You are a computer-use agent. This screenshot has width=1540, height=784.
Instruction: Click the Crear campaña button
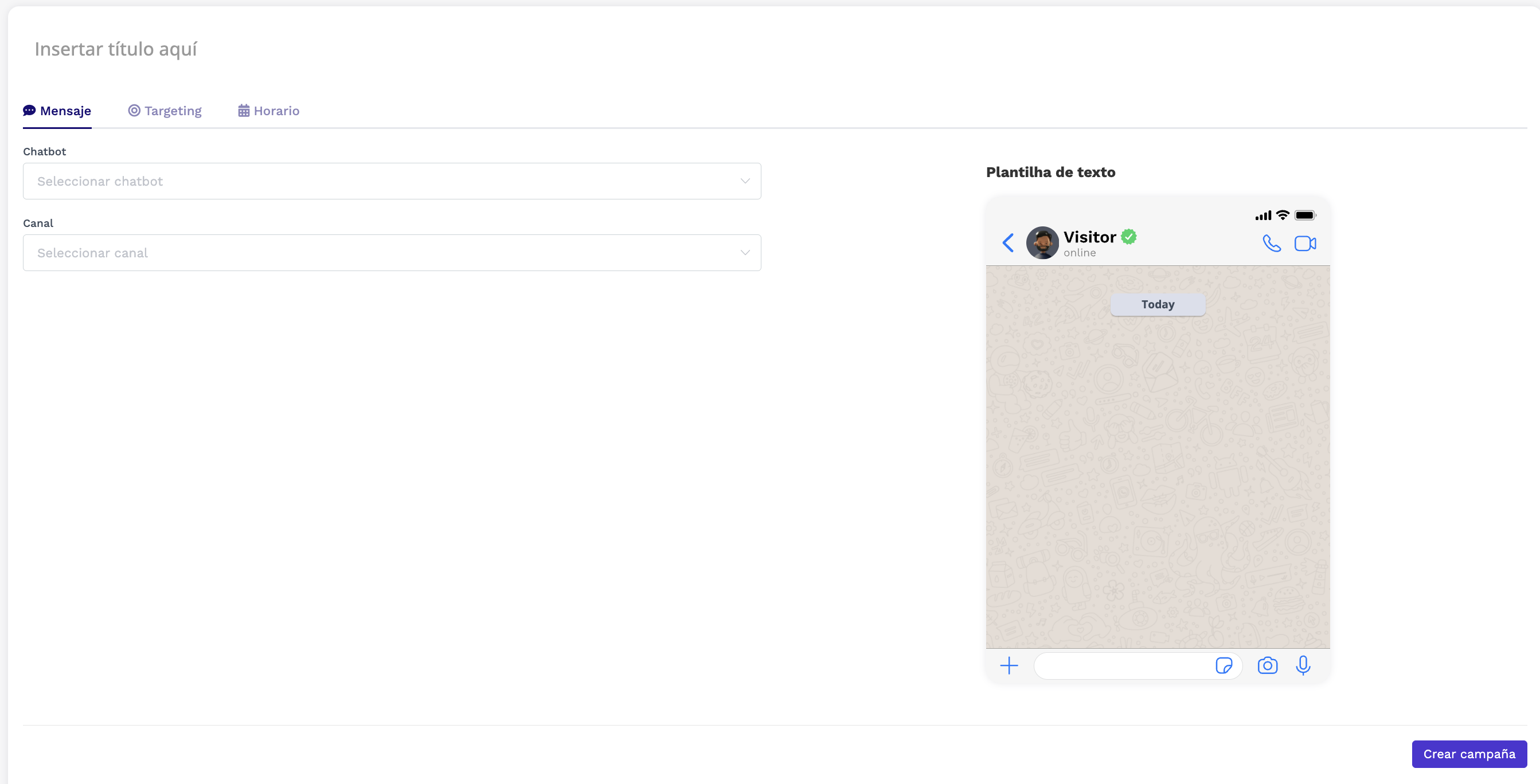coord(1469,754)
